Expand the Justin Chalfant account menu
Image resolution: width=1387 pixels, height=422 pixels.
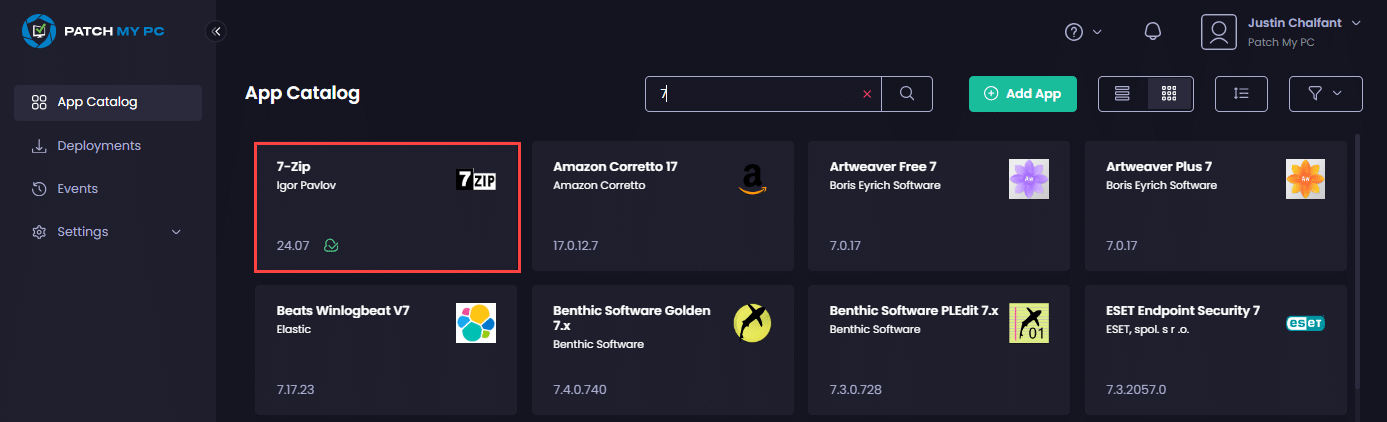pyautogui.click(x=1356, y=23)
